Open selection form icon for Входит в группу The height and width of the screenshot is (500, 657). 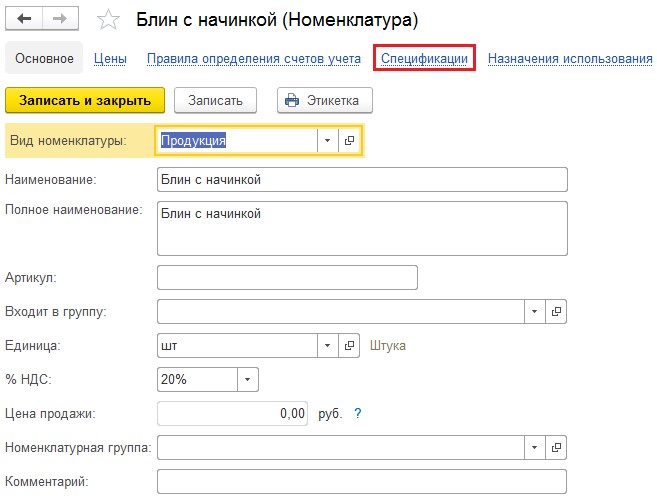click(557, 312)
